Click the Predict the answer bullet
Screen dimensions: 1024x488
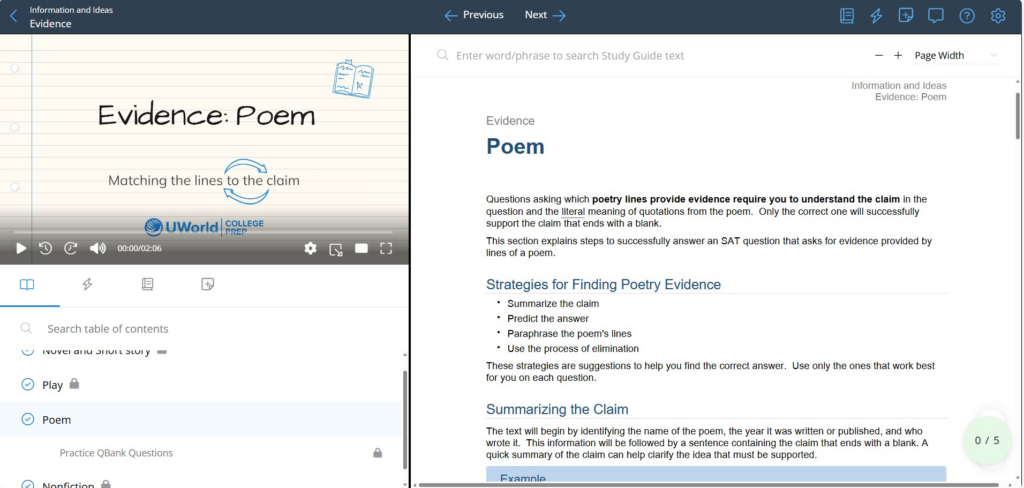tap(547, 318)
